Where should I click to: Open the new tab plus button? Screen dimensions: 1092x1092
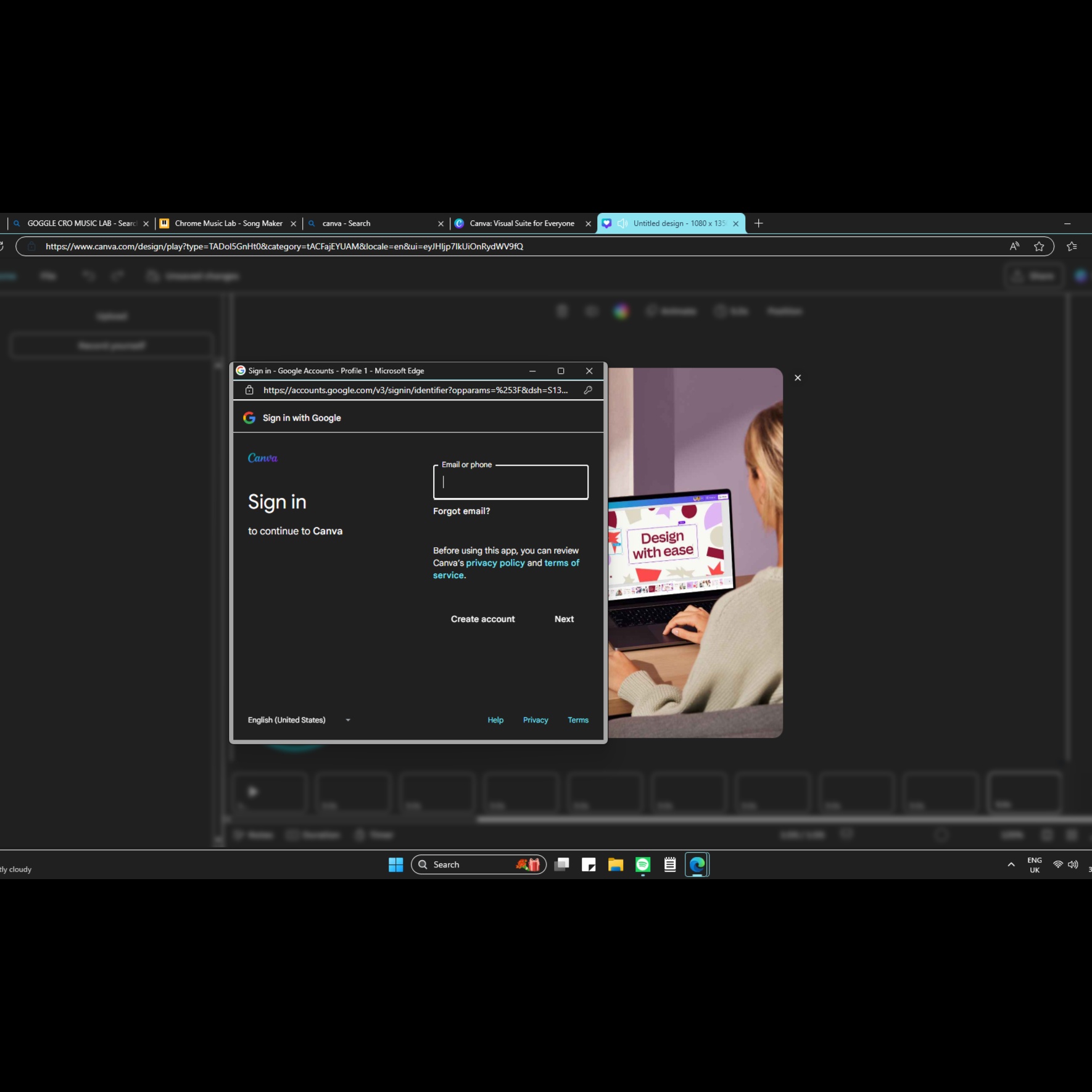[x=758, y=223]
